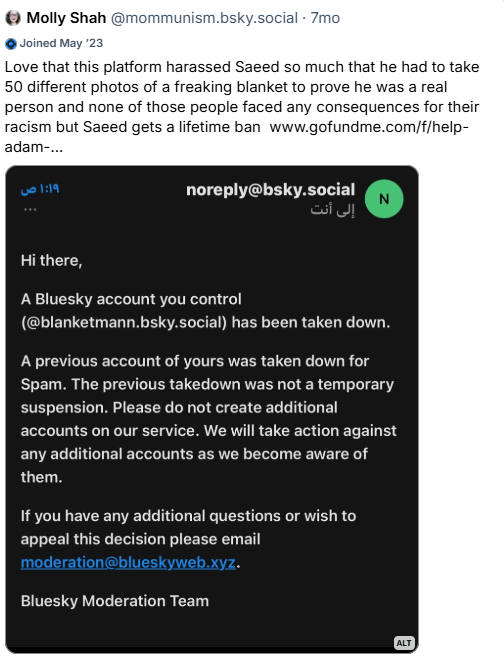Expand the Arabic recipient details line

(332, 209)
